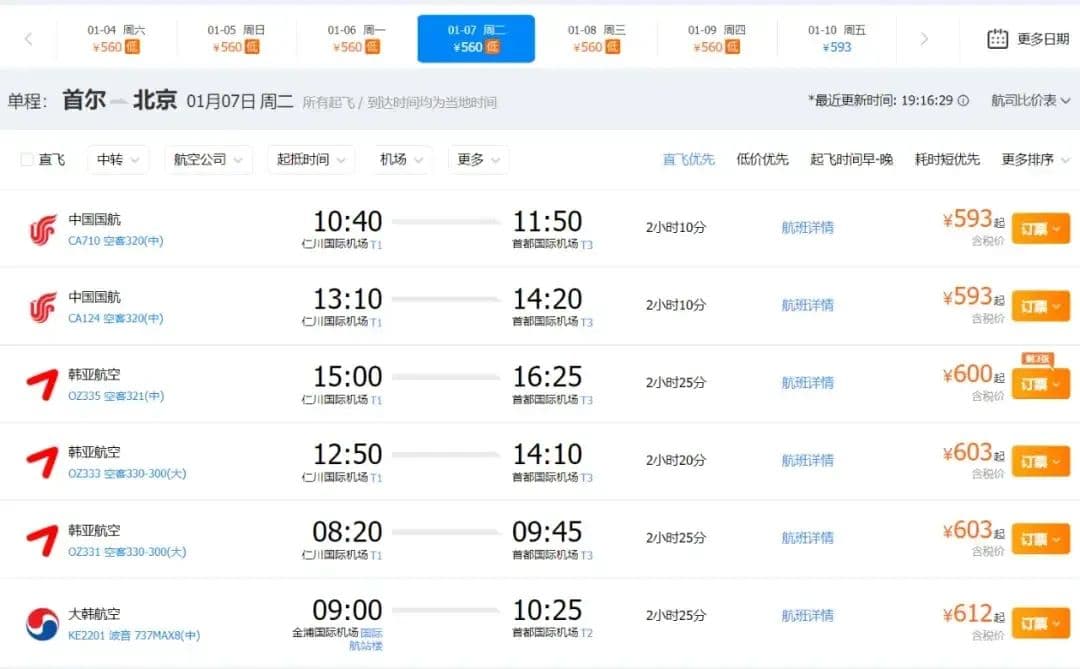
Task: Select the 01-08 周三 date tab
Action: point(596,39)
